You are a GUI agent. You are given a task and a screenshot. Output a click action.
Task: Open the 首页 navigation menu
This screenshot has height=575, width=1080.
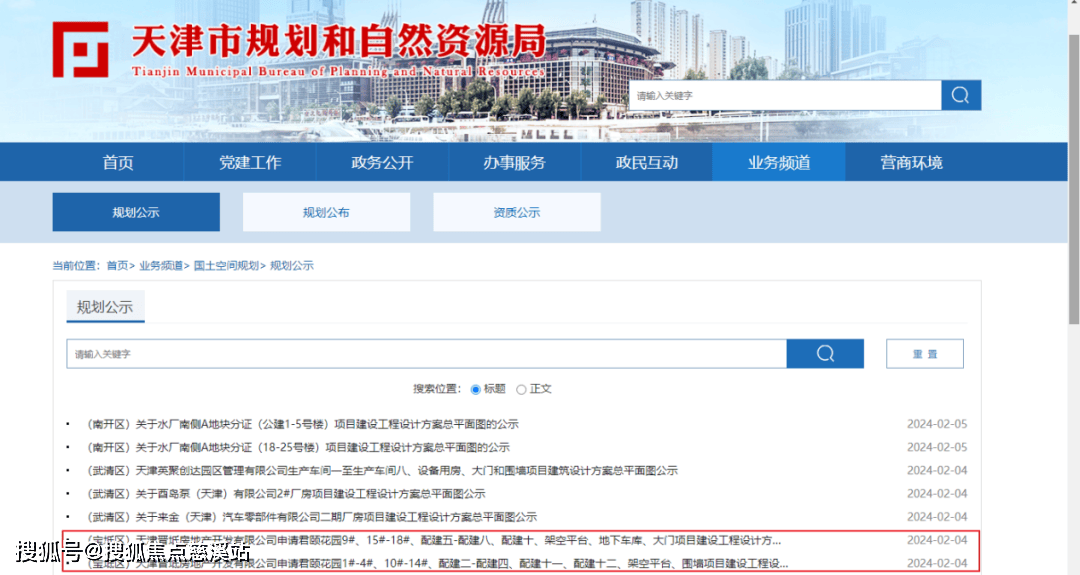[118, 163]
